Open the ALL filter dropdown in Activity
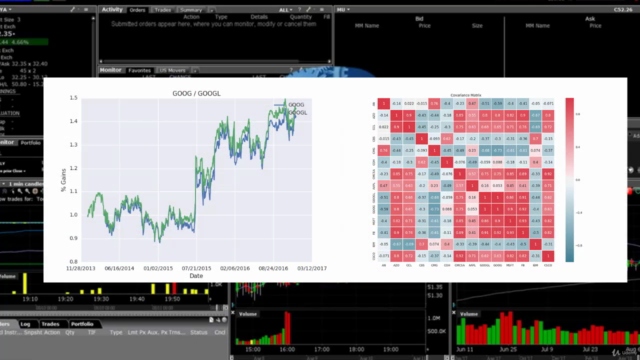 point(285,10)
